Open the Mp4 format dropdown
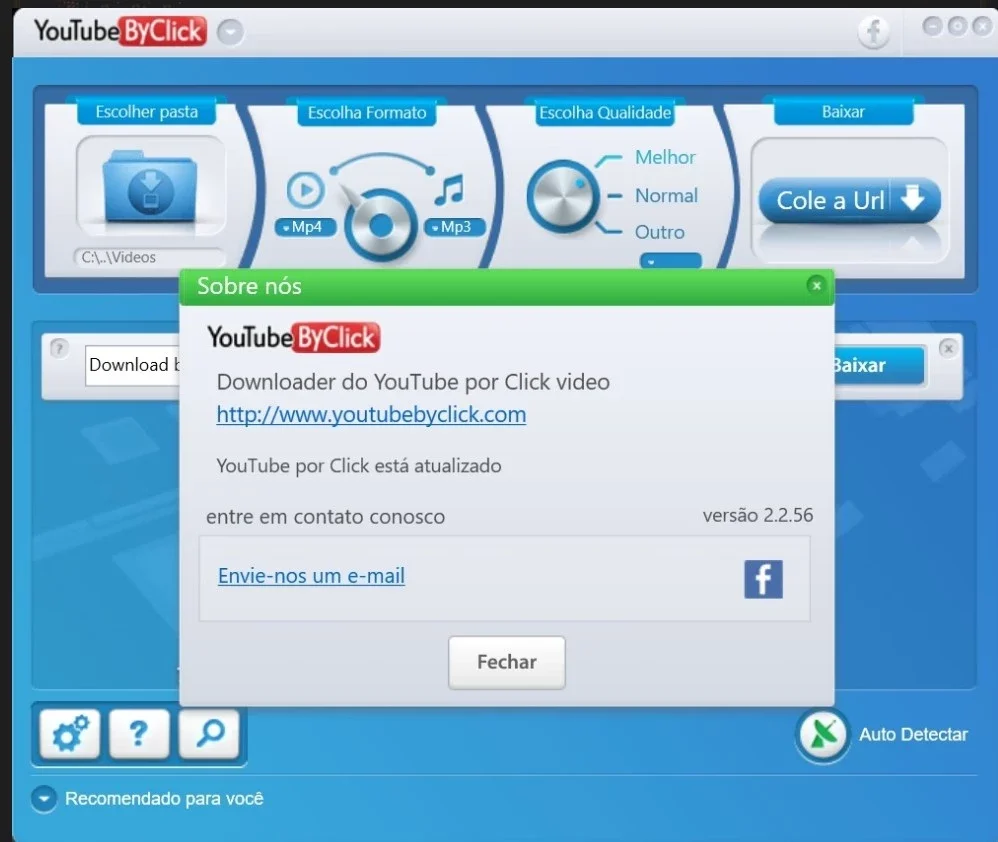The height and width of the screenshot is (842, 998). coord(306,227)
